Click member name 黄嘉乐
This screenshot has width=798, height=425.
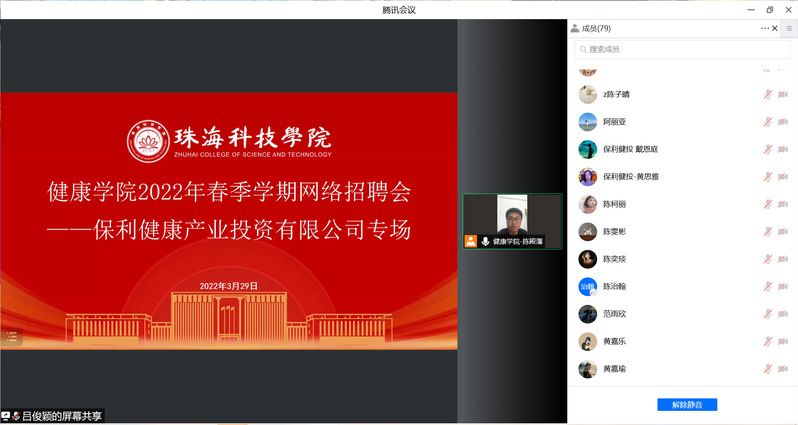tap(615, 342)
